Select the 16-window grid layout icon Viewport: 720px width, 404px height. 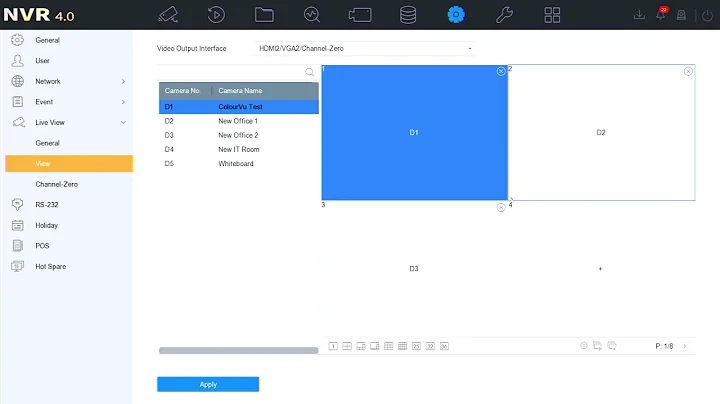point(402,346)
